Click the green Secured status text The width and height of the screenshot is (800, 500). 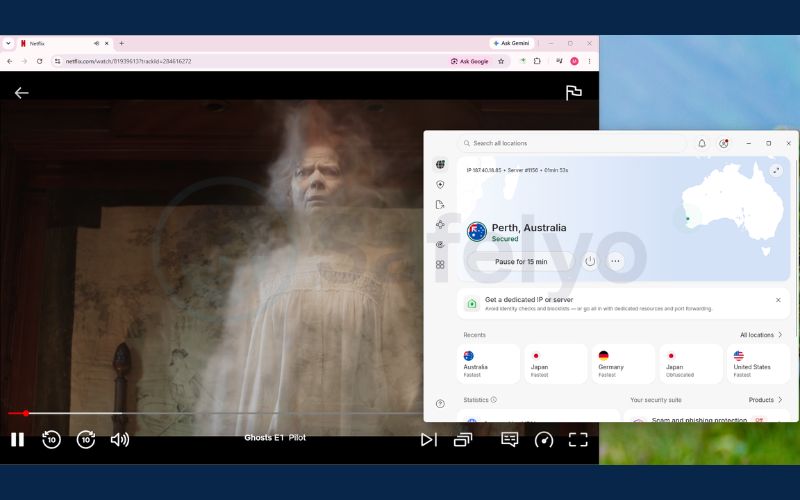505,239
